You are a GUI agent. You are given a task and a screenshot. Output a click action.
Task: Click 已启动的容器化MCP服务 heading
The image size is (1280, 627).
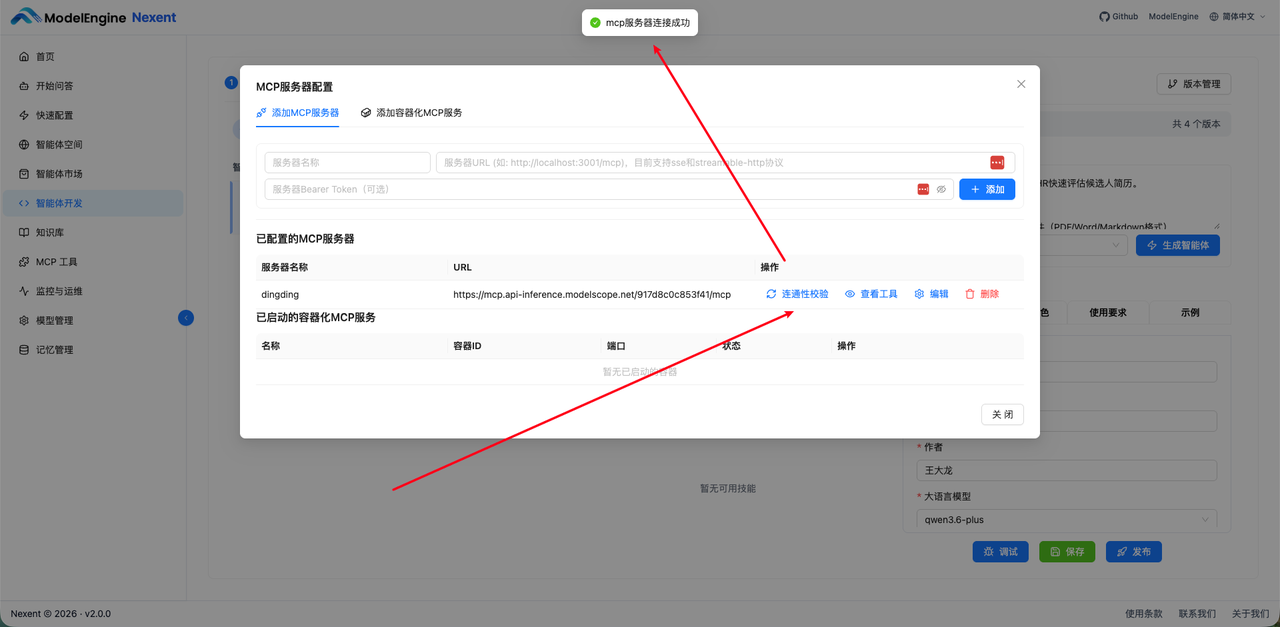(316, 317)
